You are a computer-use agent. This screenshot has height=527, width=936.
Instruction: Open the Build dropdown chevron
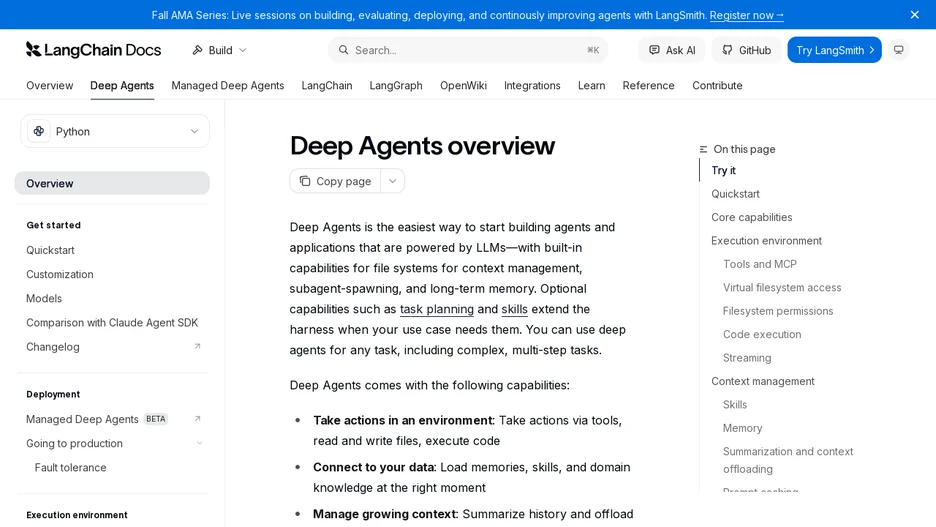click(242, 50)
